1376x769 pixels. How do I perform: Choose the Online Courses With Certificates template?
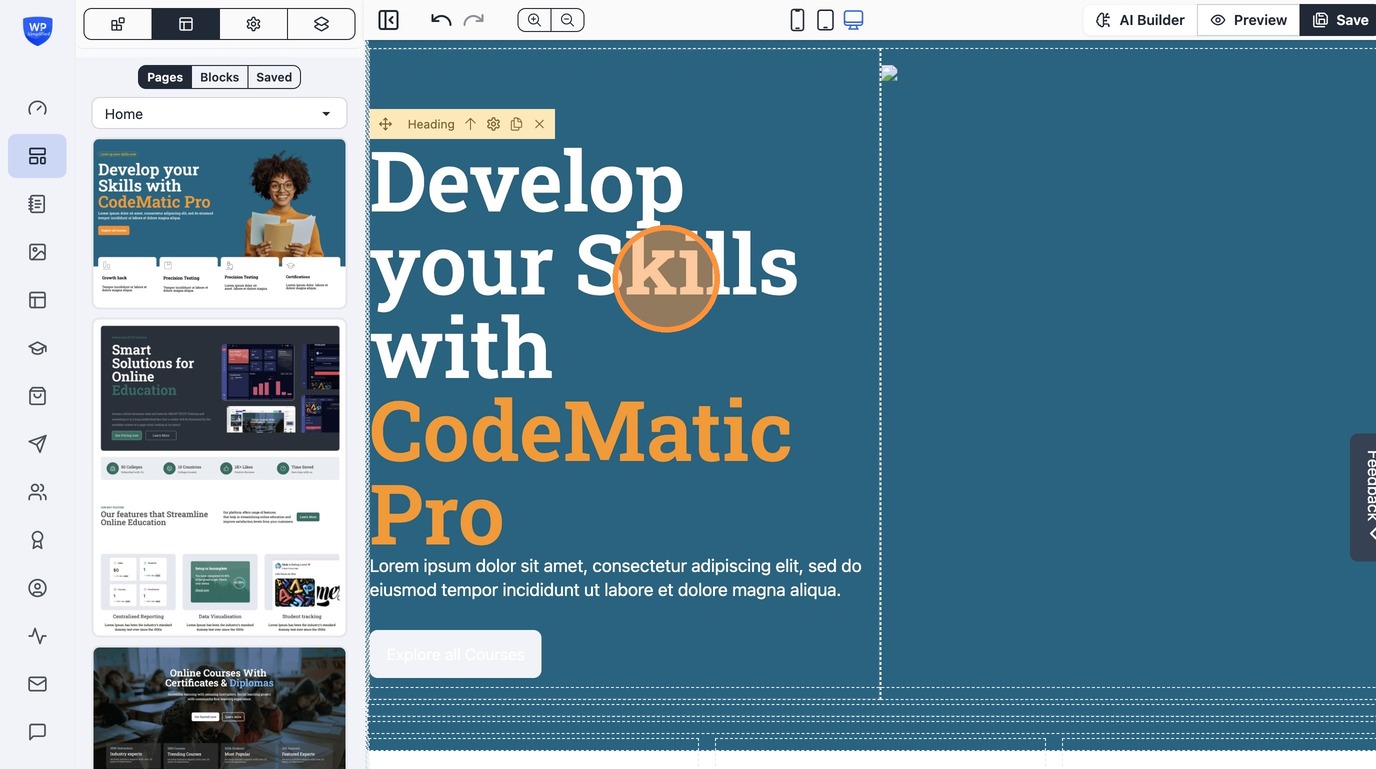[219, 708]
